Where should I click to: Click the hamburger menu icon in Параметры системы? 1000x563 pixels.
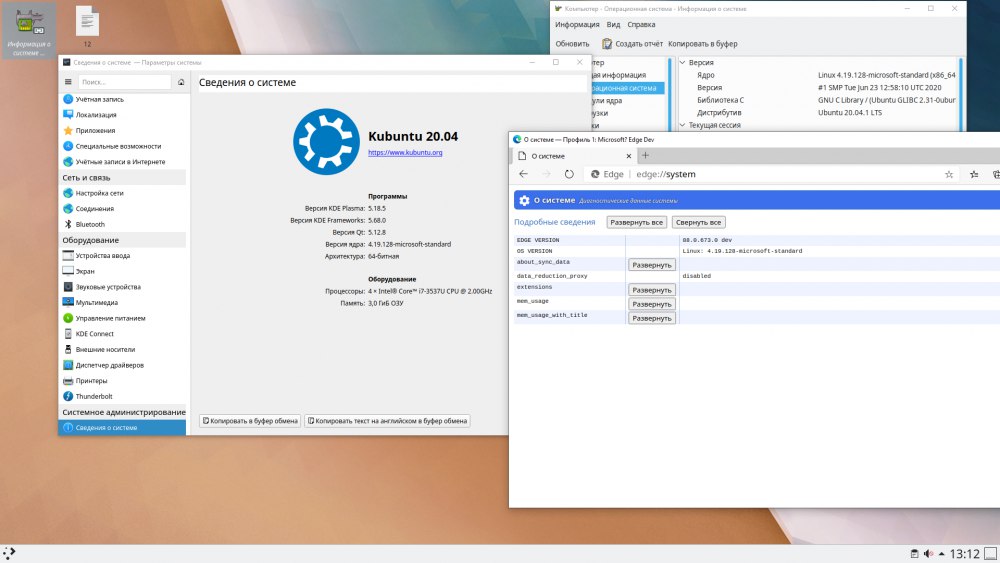pyautogui.click(x=68, y=82)
